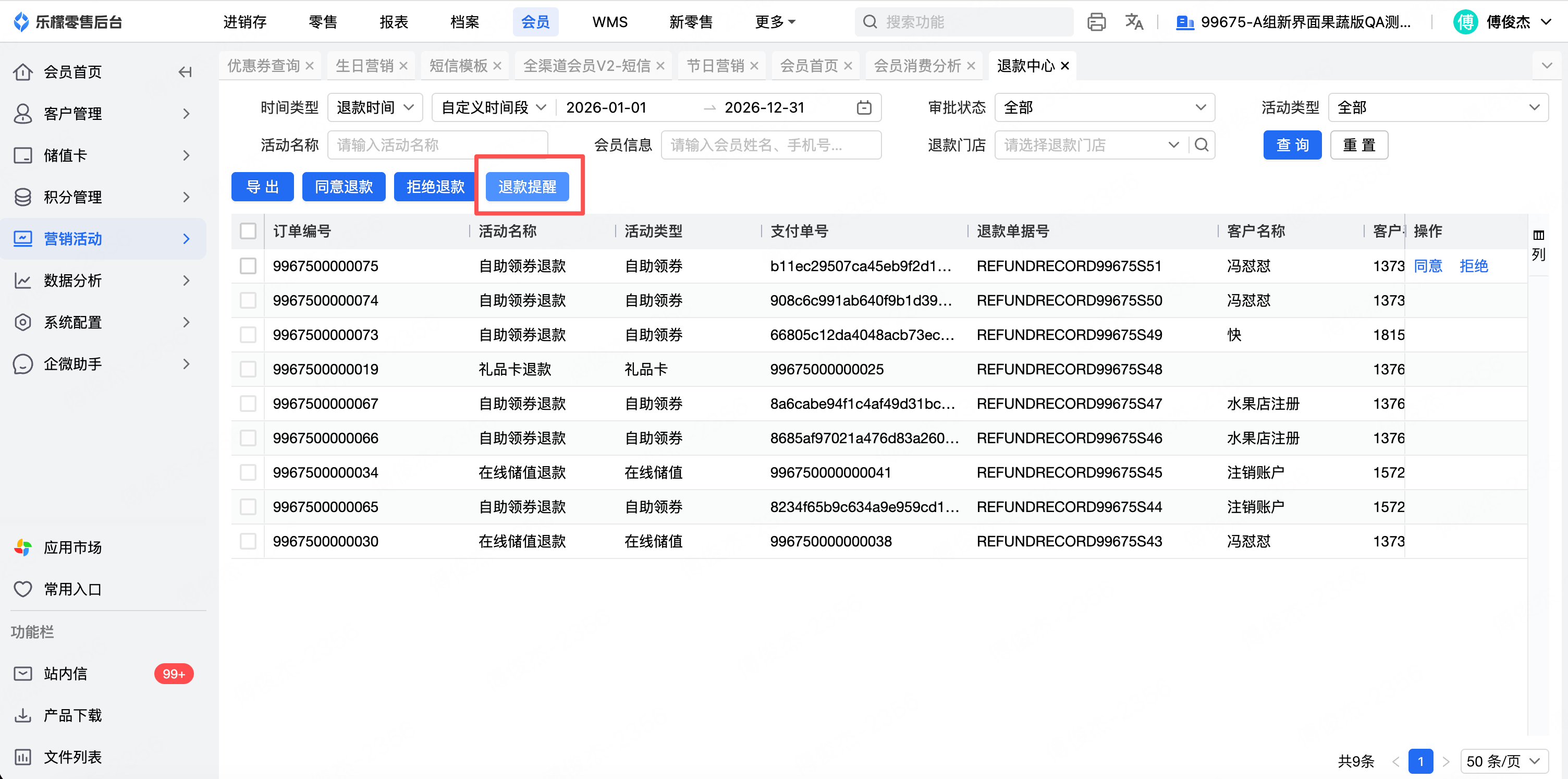Click 产品下载 download item
Screen dimensions: 1568x779
coord(72,715)
